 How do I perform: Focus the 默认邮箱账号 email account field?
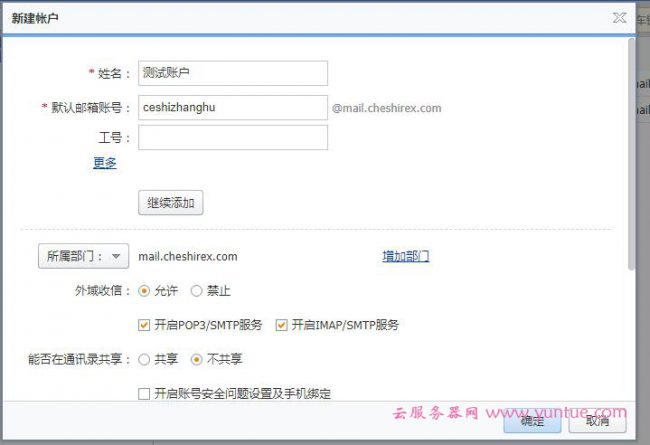tap(233, 107)
